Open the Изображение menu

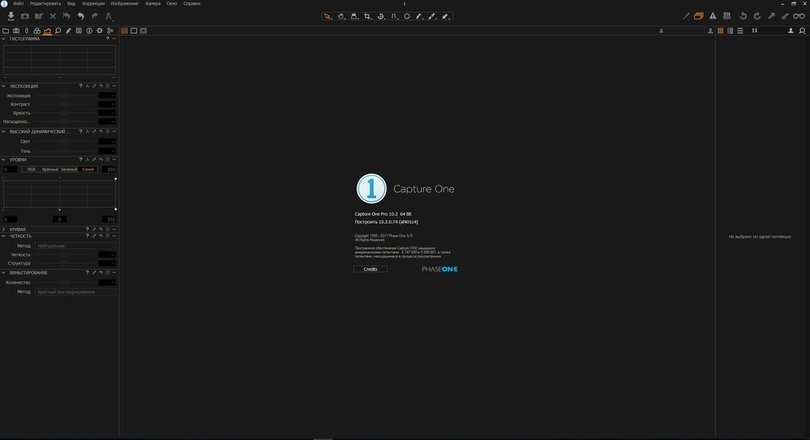[x=124, y=4]
